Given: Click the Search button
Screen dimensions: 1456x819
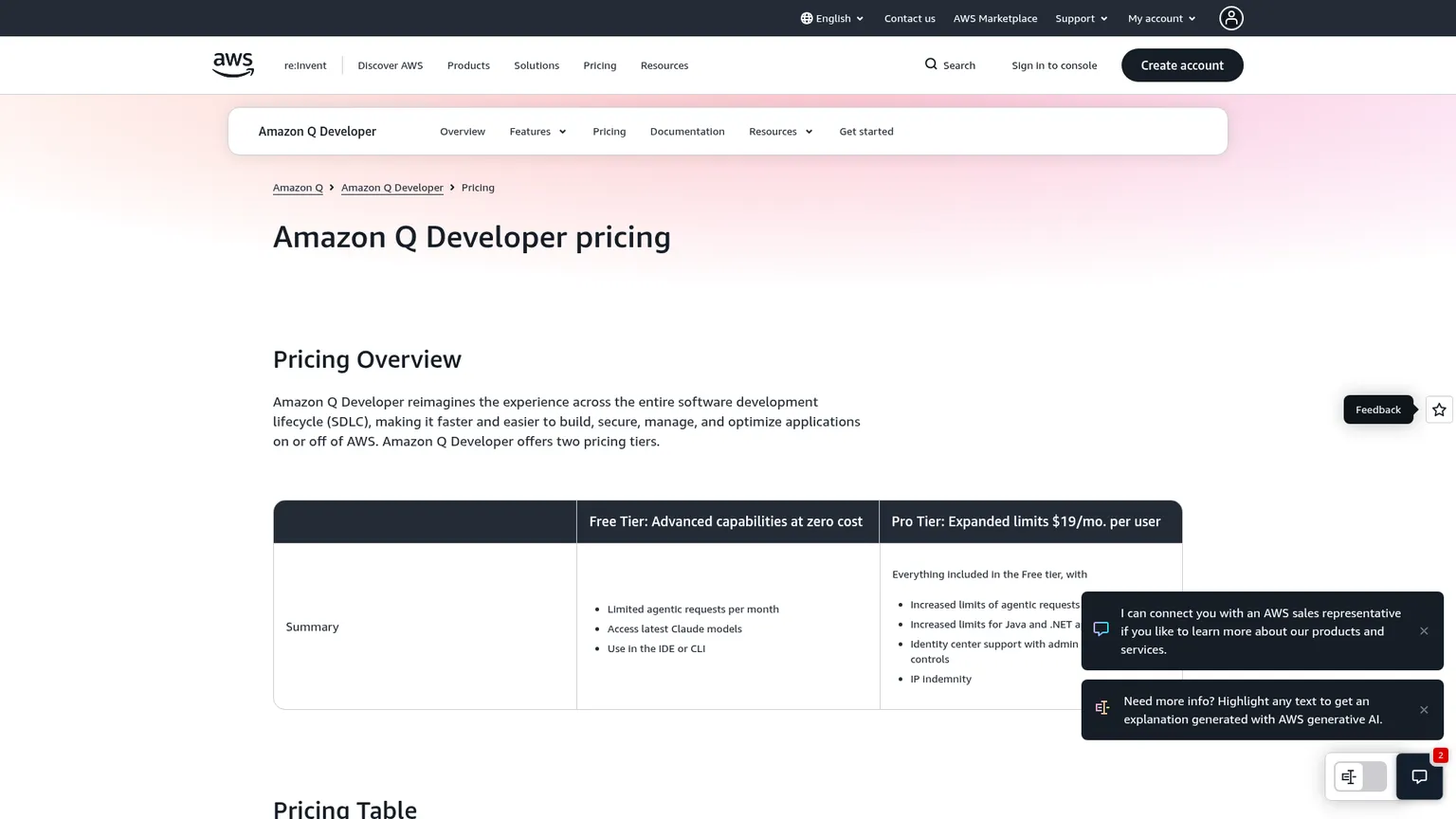Looking at the screenshot, I should (x=950, y=64).
